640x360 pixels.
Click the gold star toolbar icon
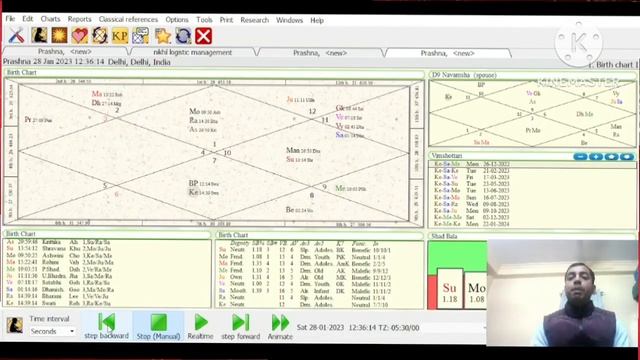click(x=162, y=36)
